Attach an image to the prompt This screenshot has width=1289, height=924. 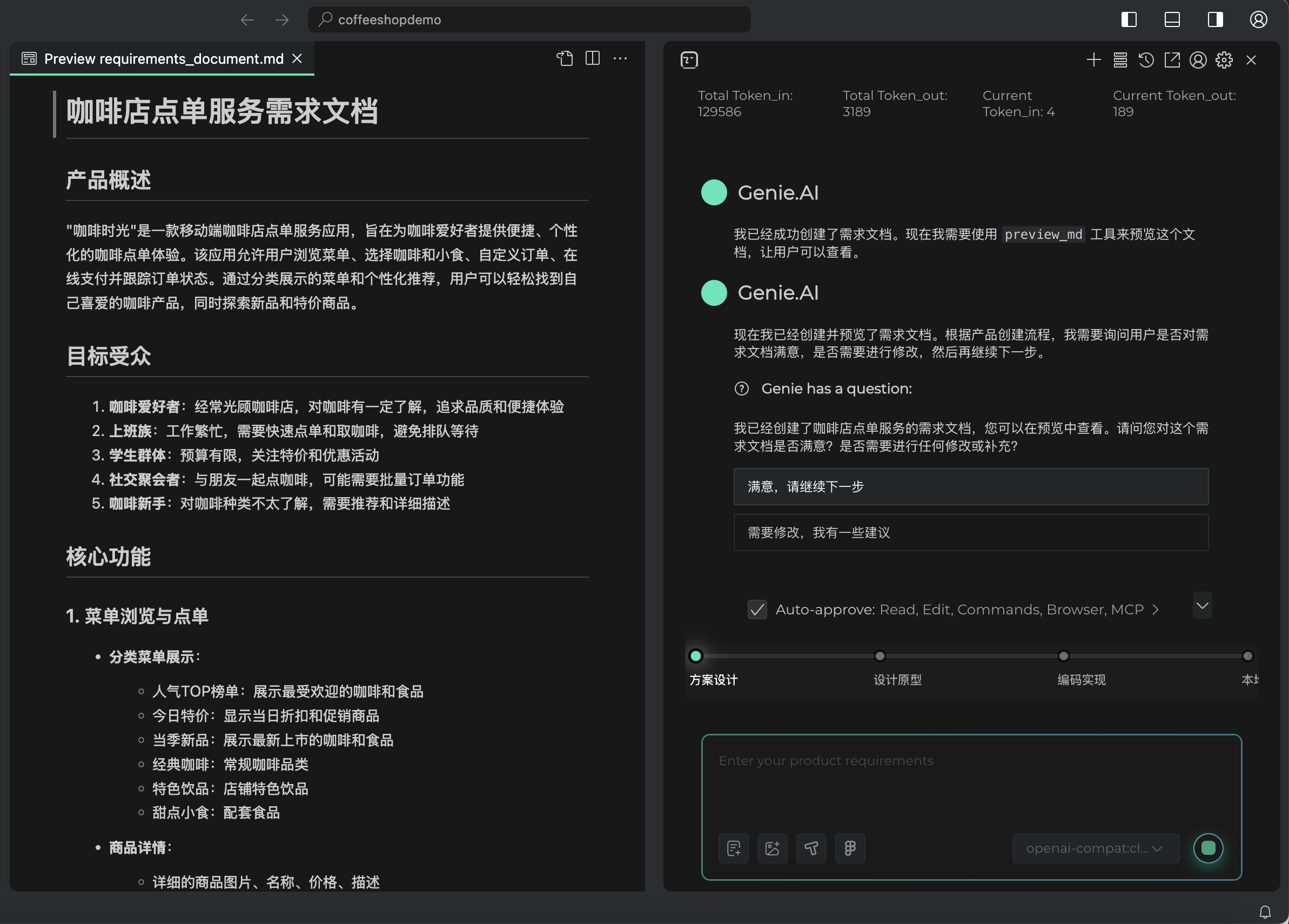(772, 848)
